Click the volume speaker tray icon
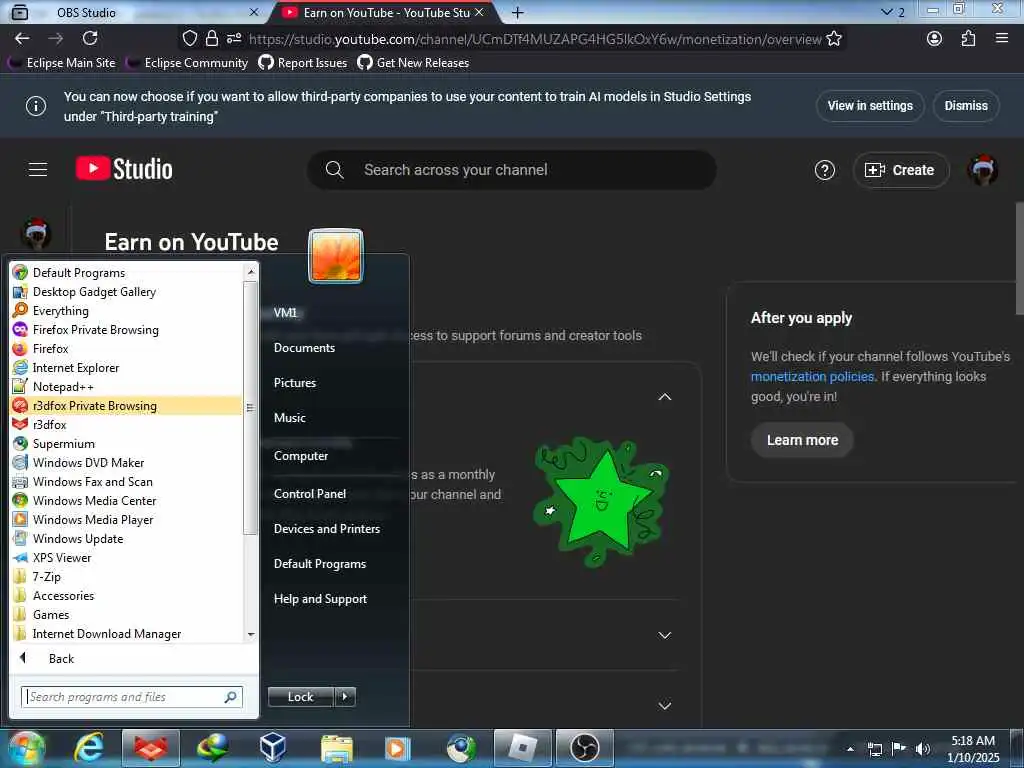The height and width of the screenshot is (768, 1024). click(922, 748)
